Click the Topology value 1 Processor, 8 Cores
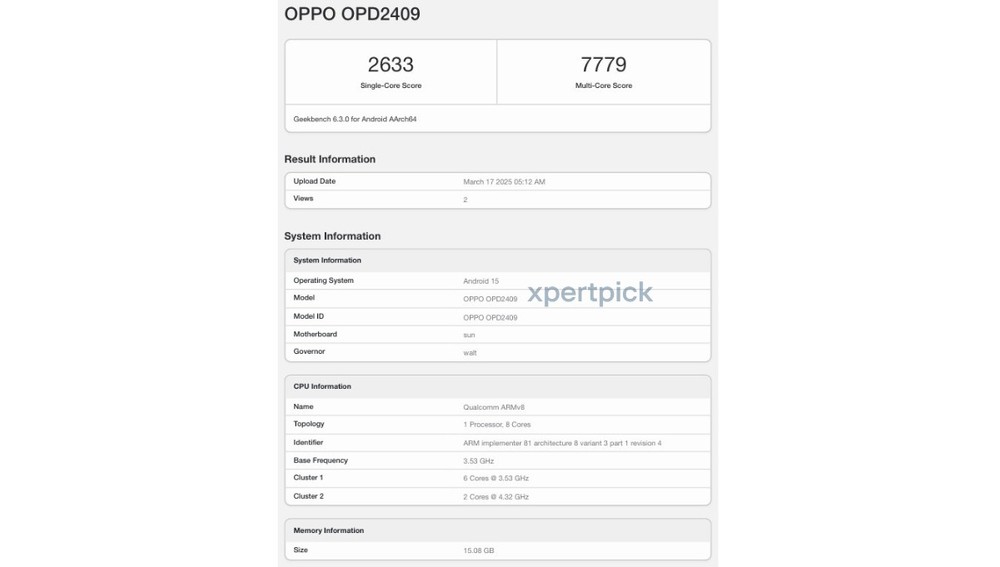 (497, 425)
